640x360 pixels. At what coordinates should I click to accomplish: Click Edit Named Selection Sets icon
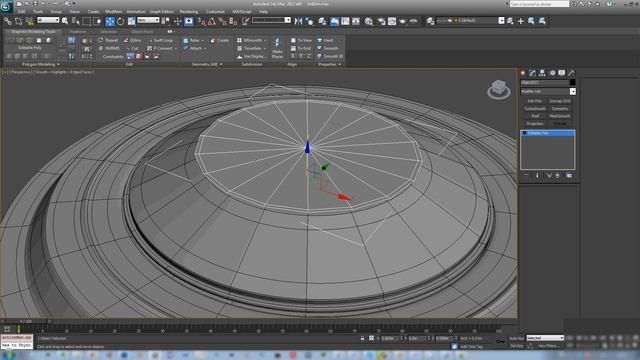click(245, 21)
